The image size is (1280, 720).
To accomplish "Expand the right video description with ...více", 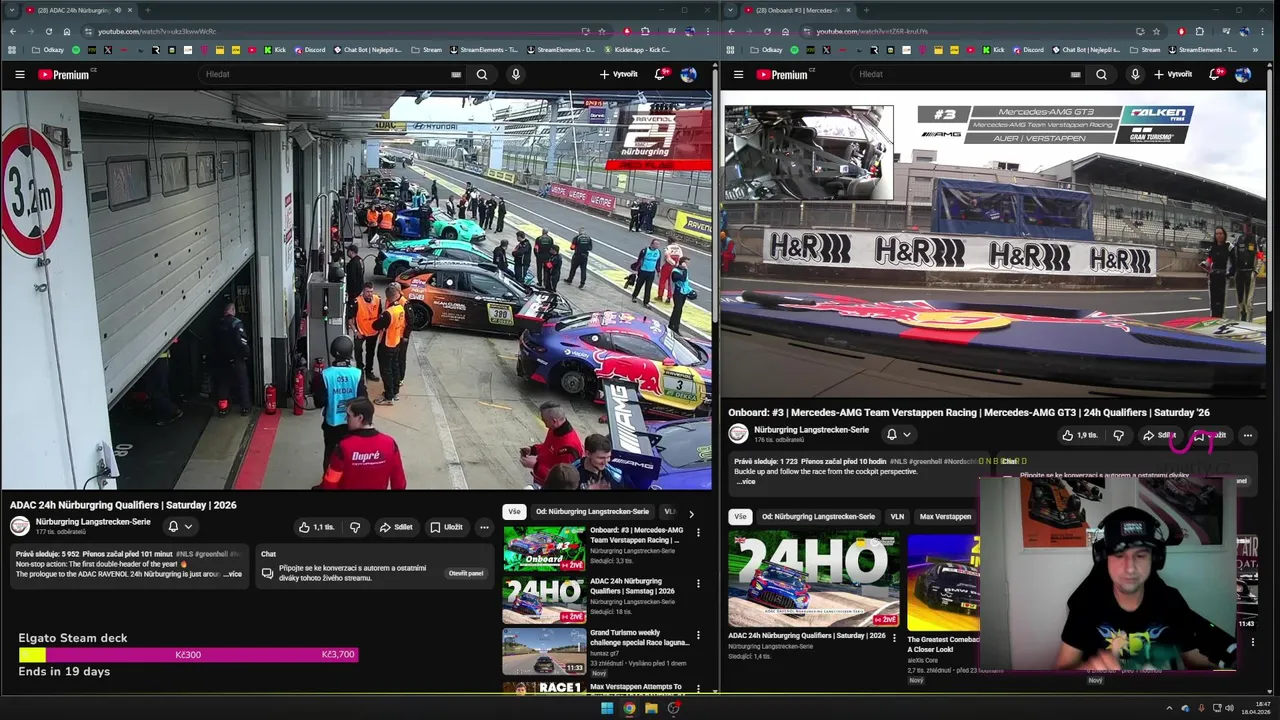I will click(x=746, y=482).
